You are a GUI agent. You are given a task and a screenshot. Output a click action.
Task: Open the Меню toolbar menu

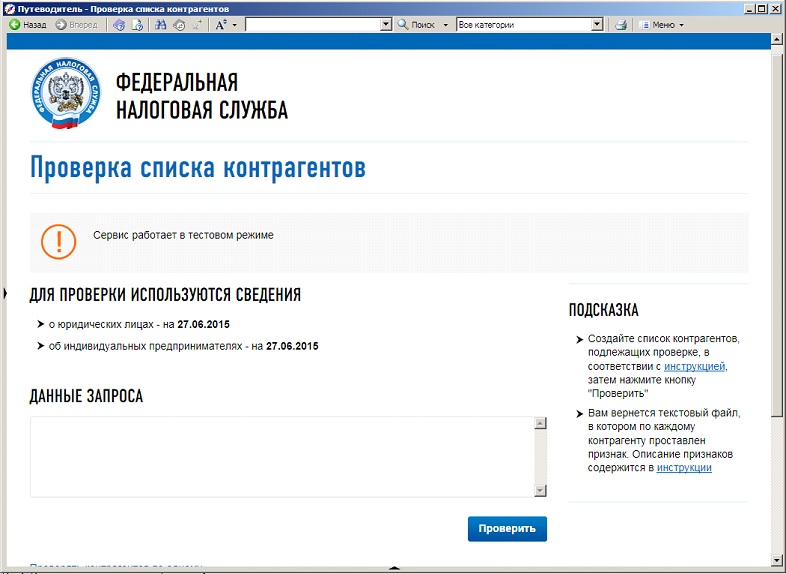coord(662,24)
